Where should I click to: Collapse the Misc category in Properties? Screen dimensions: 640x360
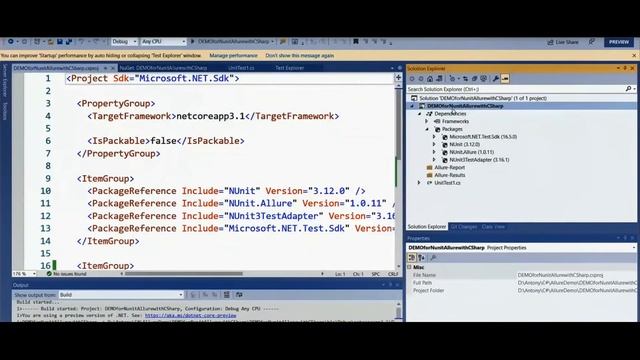click(x=409, y=267)
